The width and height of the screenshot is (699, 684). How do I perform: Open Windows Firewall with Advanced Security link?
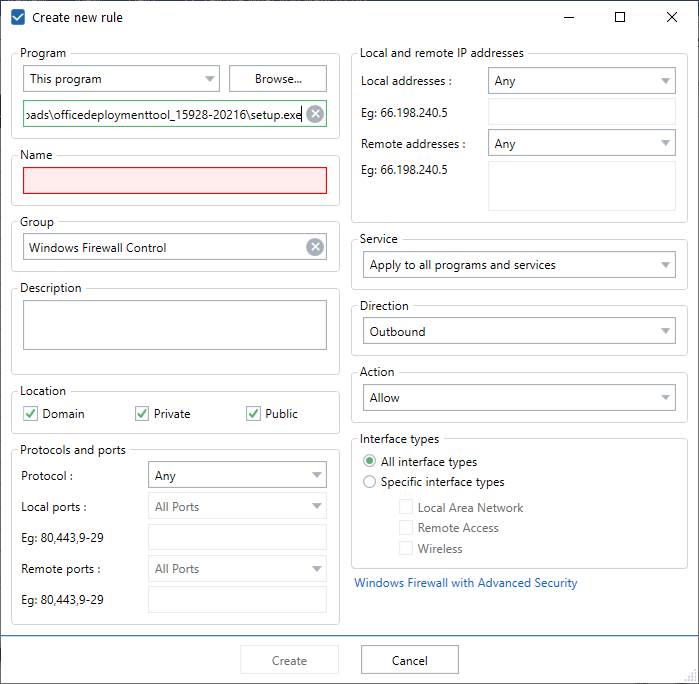point(466,583)
